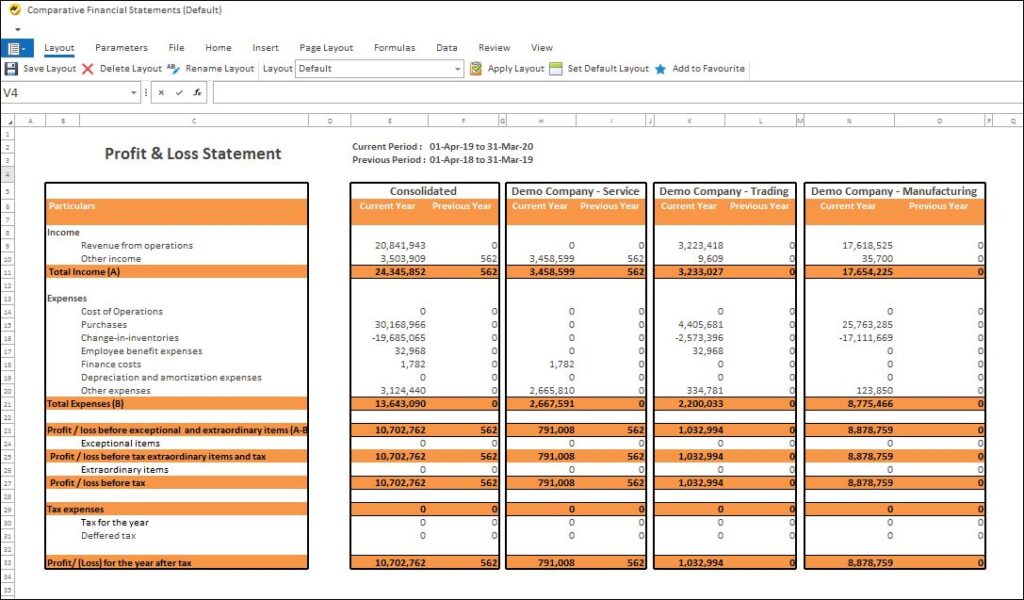
Task: Open the blue document menu icon top-left
Action: click(x=13, y=47)
